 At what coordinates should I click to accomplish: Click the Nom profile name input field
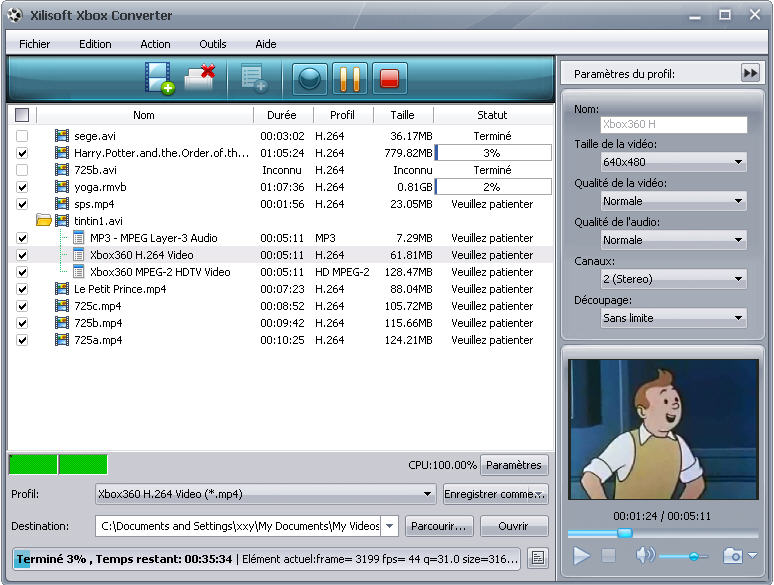pyautogui.click(x=673, y=124)
